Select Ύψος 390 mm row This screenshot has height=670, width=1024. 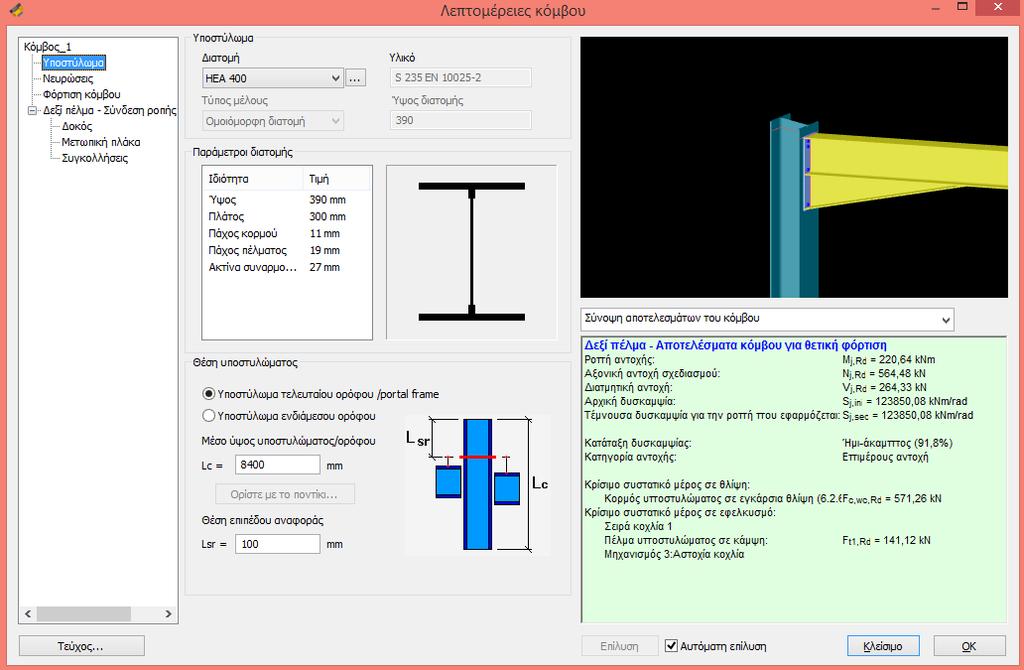(x=287, y=200)
